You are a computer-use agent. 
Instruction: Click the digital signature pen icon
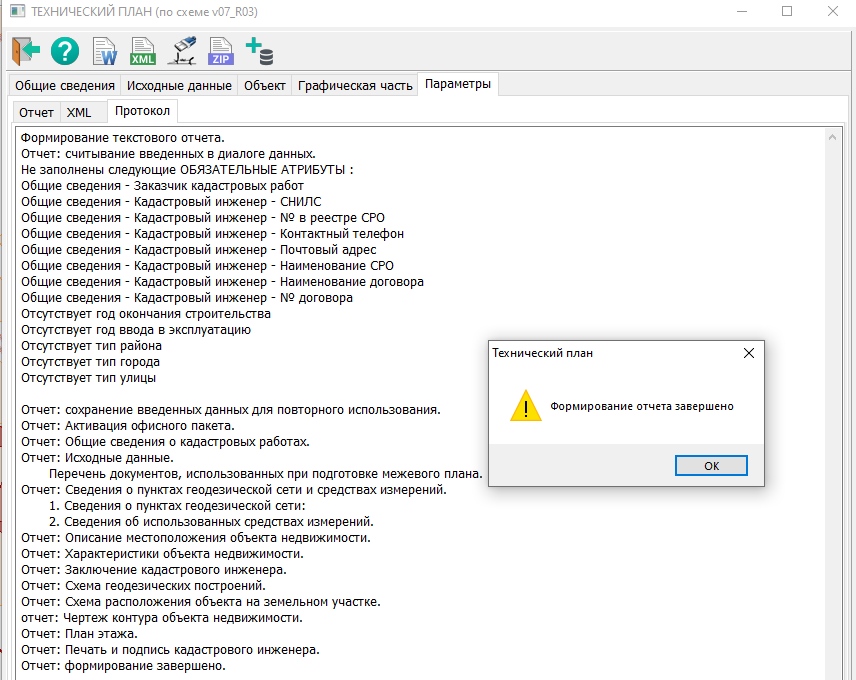point(182,50)
